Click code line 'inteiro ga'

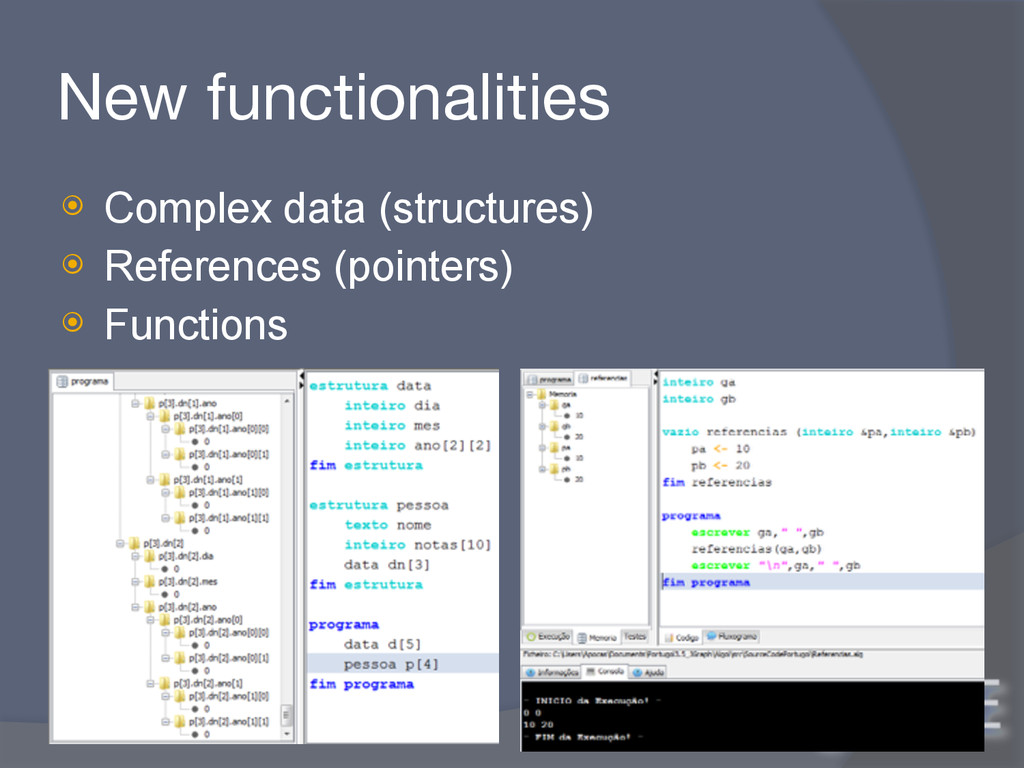699,382
